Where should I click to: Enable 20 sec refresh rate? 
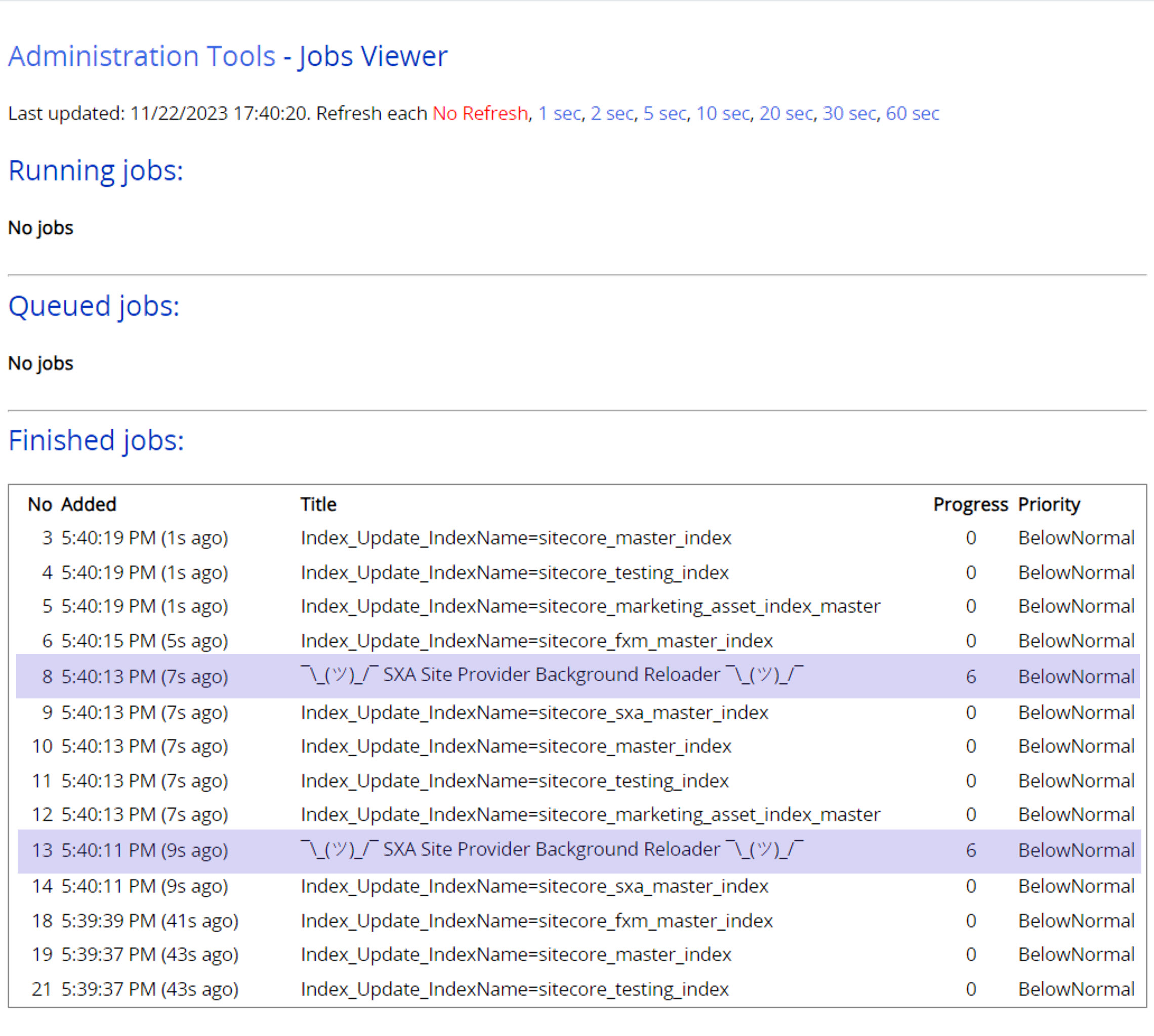click(786, 113)
